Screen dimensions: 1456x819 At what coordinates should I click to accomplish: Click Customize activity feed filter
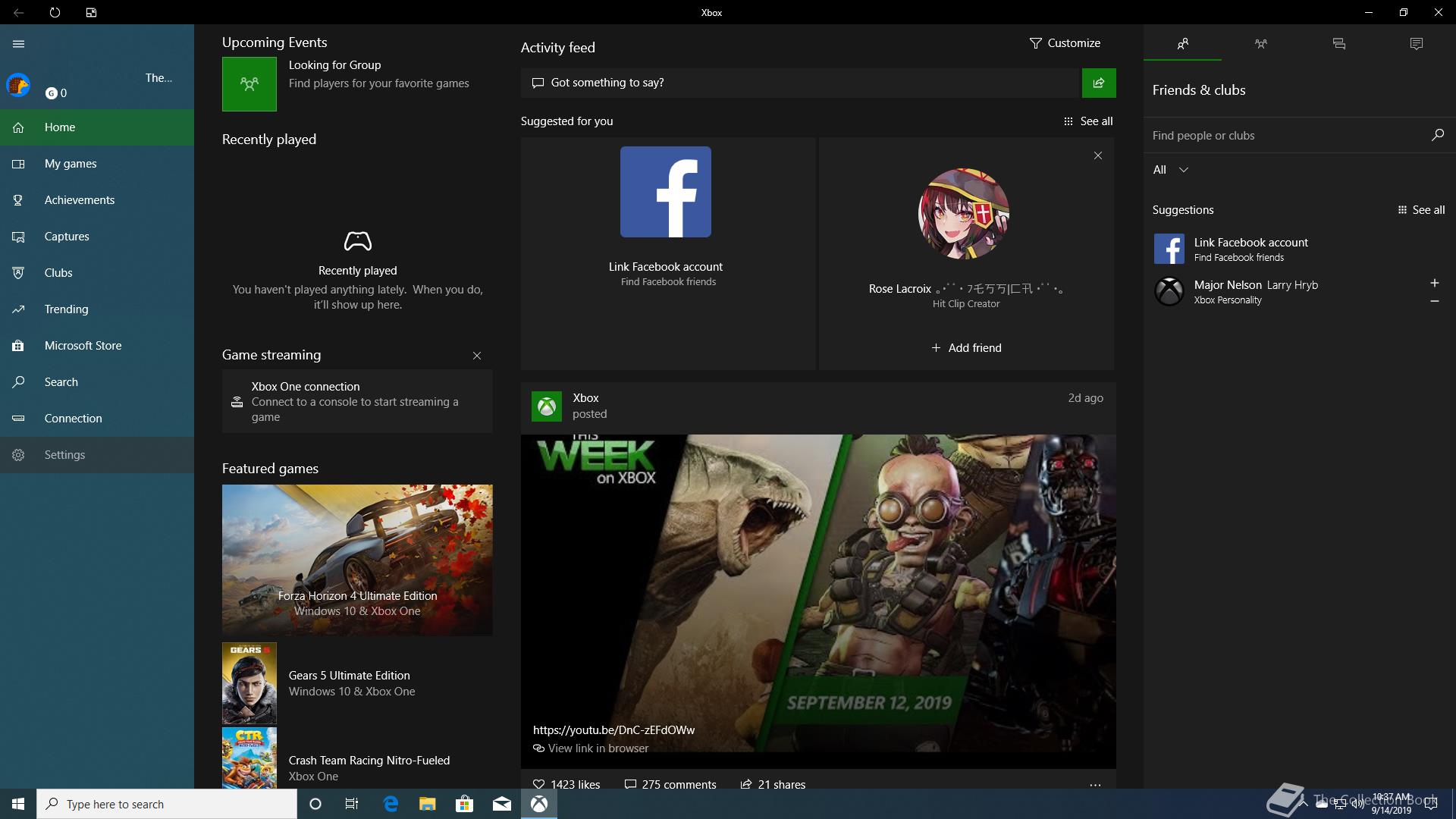[1065, 43]
